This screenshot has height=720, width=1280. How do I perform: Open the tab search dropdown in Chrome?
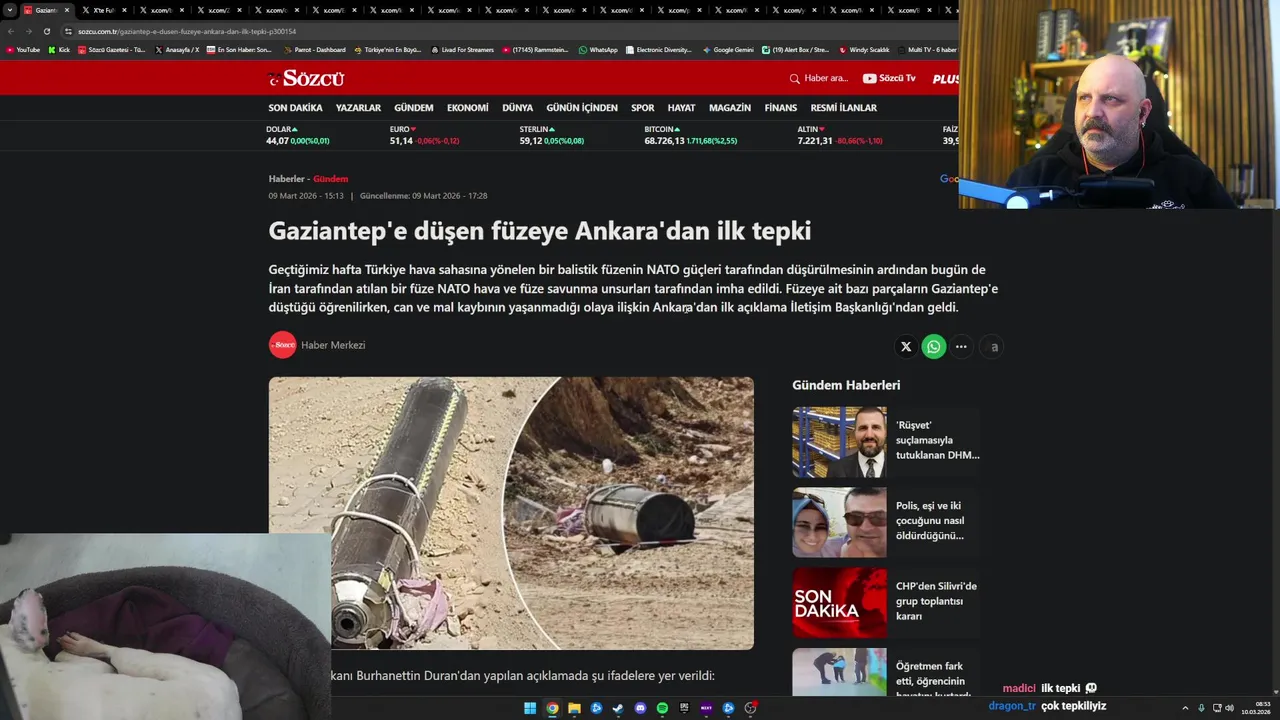tap(10, 10)
